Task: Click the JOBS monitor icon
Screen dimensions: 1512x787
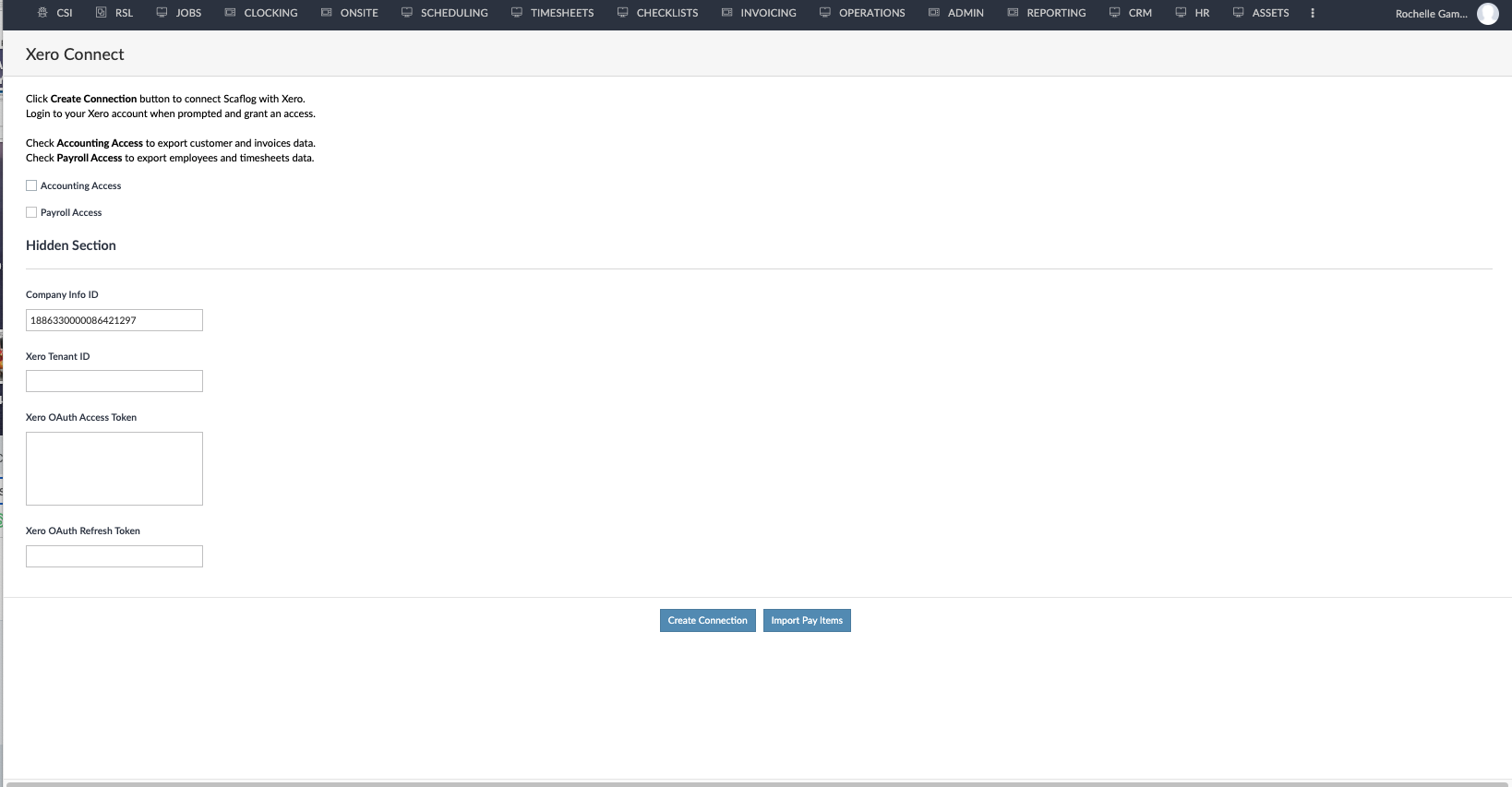Action: [x=162, y=13]
